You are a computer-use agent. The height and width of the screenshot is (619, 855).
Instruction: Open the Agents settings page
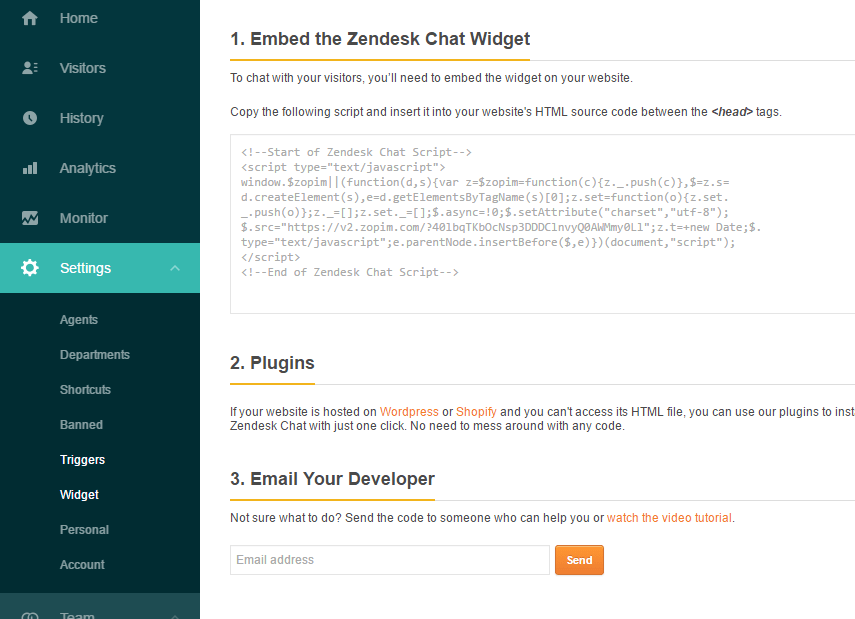pyautogui.click(x=79, y=320)
